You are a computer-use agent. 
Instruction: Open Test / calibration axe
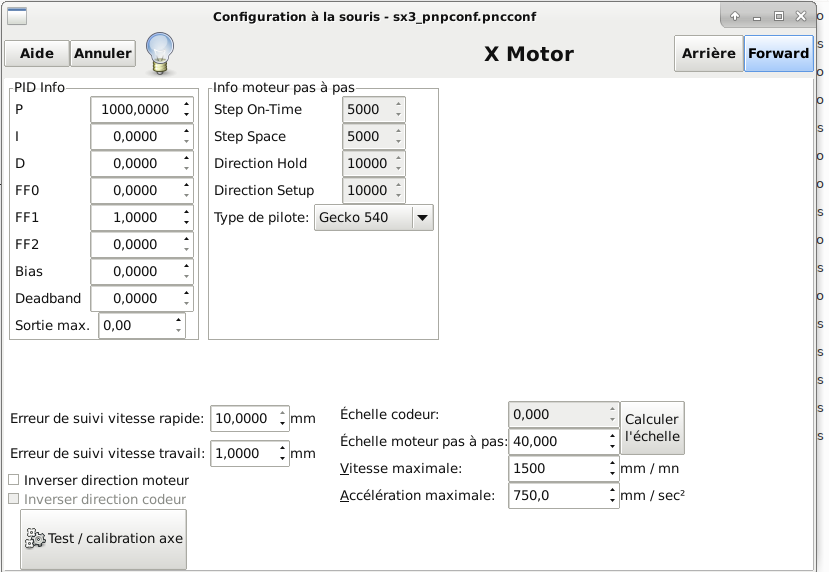[x=104, y=539]
